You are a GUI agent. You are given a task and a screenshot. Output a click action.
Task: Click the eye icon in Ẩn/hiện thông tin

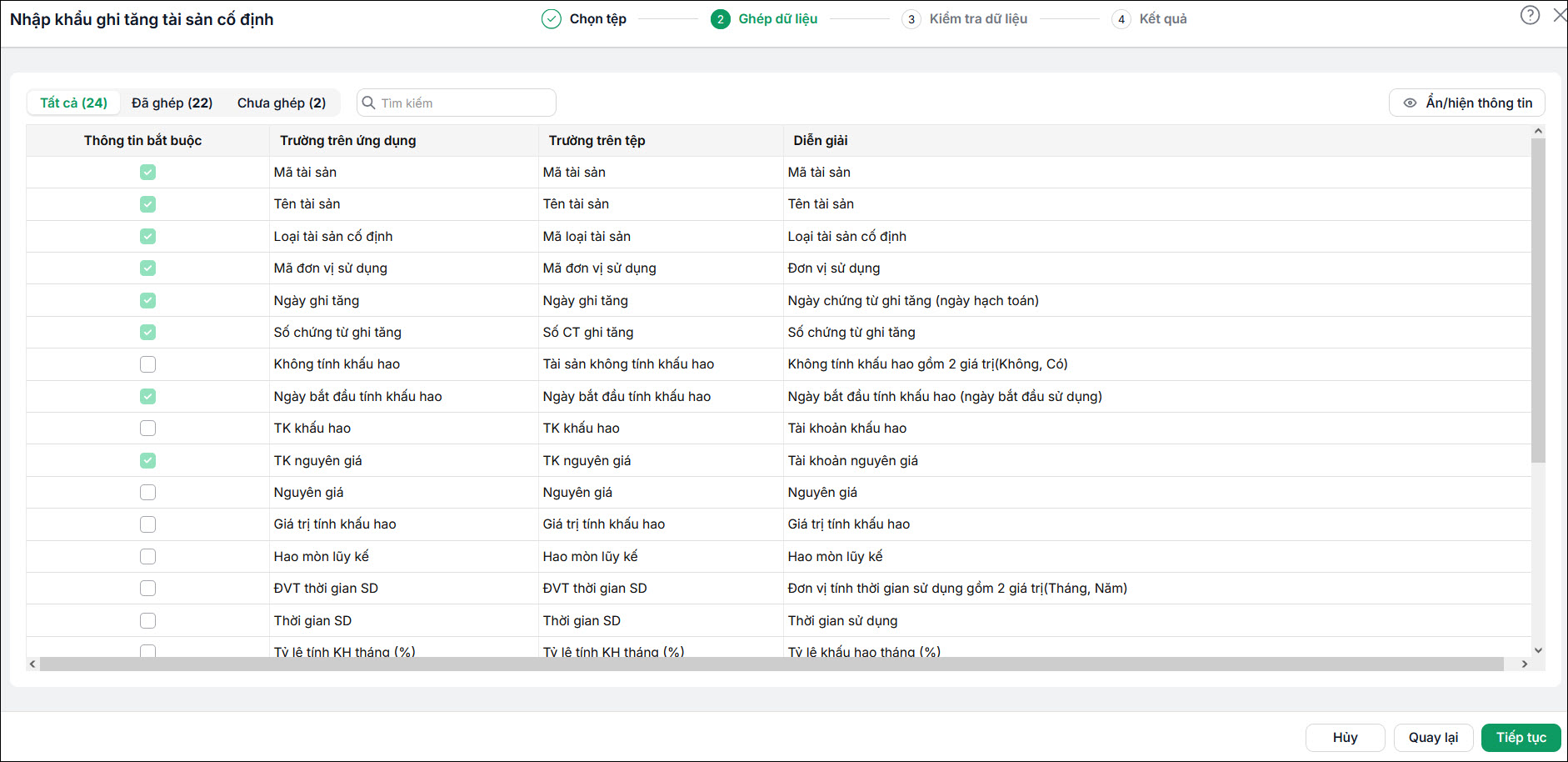1410,103
